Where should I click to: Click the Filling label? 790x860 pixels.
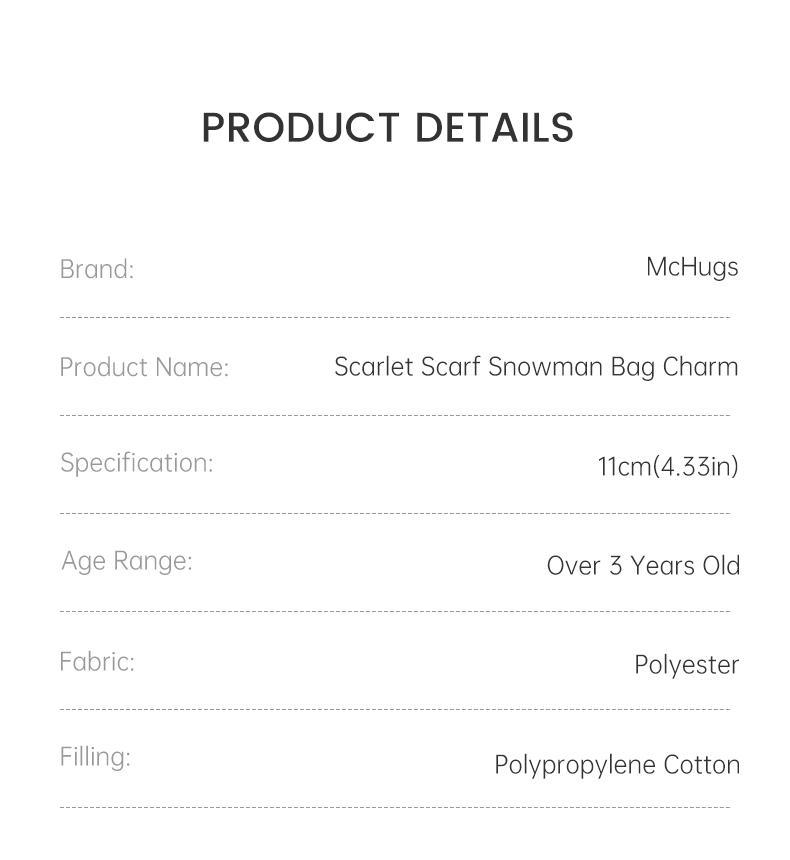tap(95, 757)
